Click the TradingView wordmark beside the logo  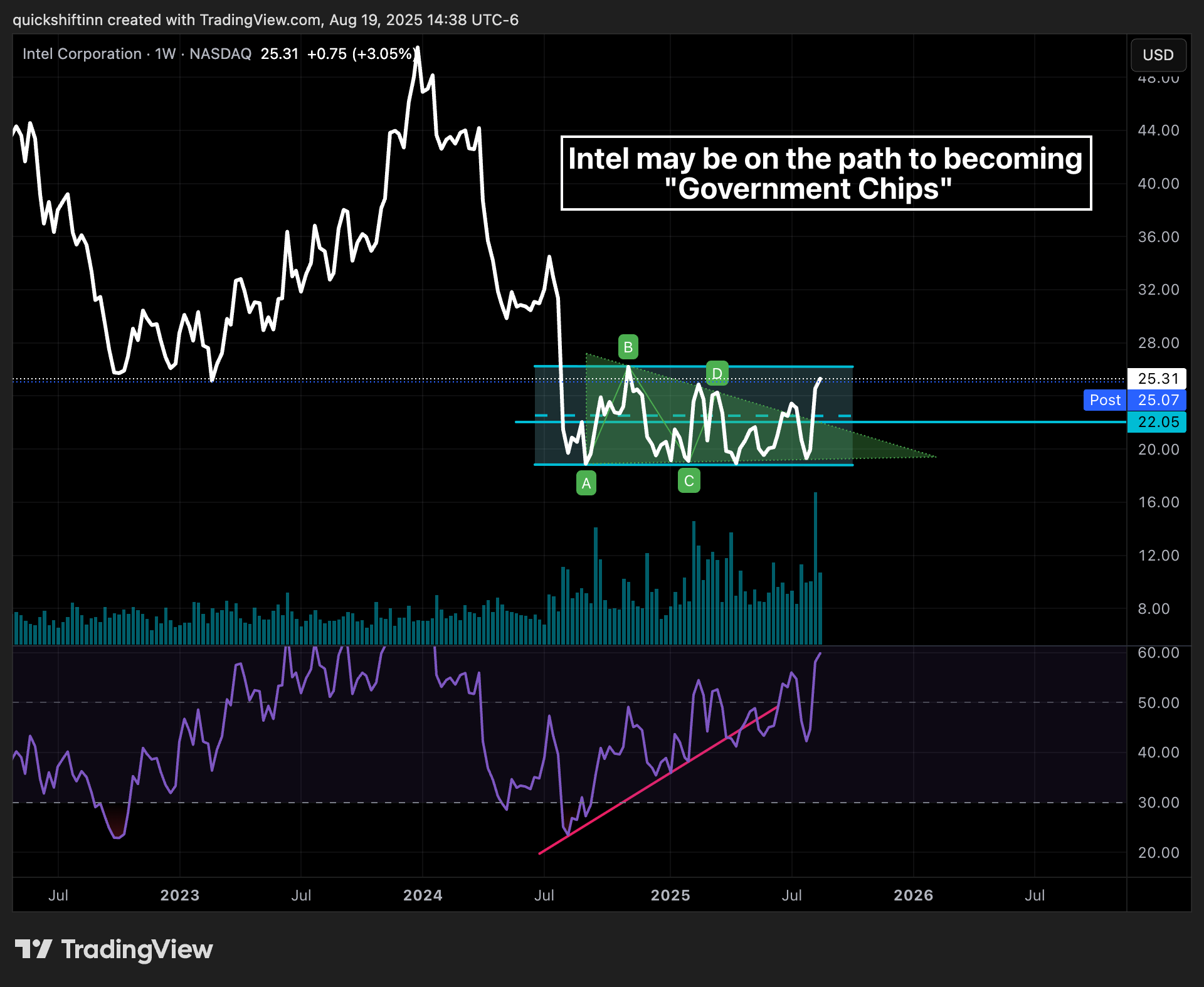(137, 949)
